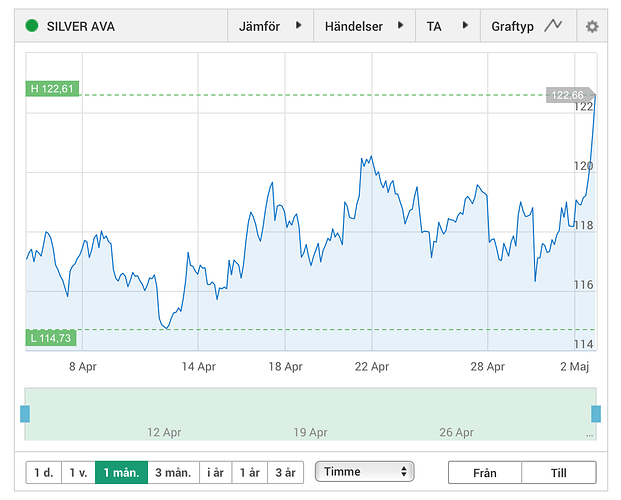Click the Till date button

559,472
